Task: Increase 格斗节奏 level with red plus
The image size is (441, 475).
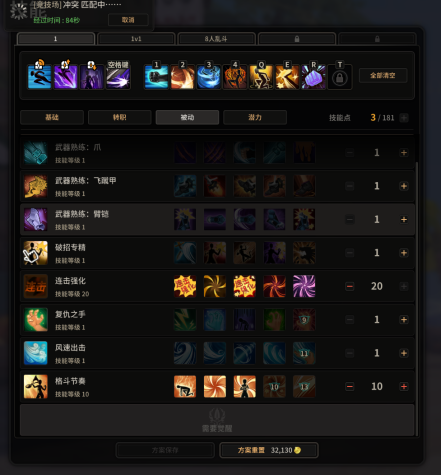Action: point(404,387)
